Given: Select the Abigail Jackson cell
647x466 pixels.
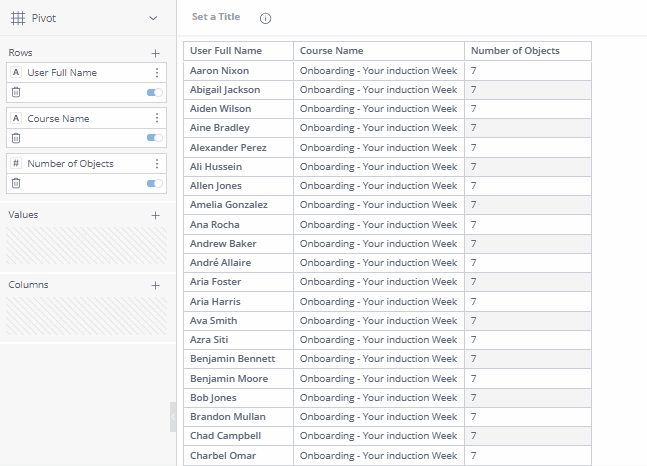Looking at the screenshot, I should tap(238, 90).
